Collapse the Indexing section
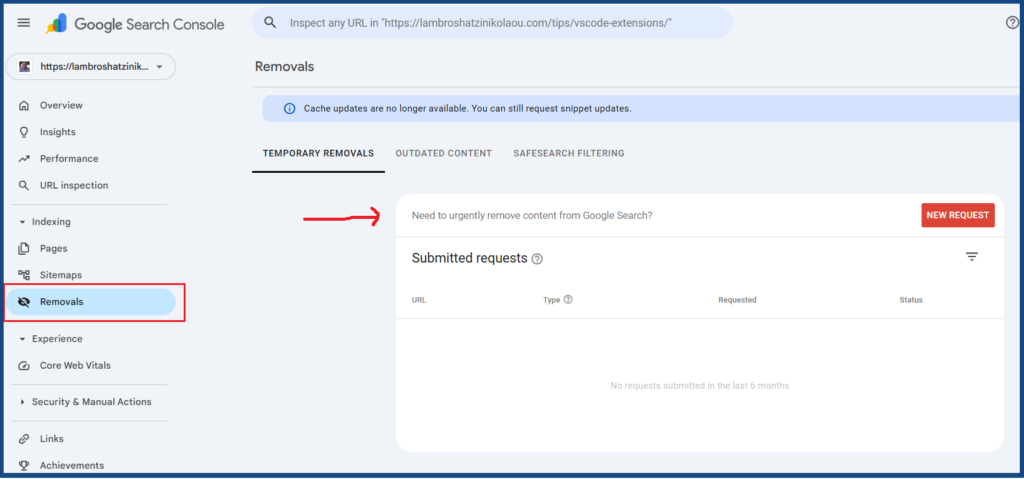 [22, 222]
